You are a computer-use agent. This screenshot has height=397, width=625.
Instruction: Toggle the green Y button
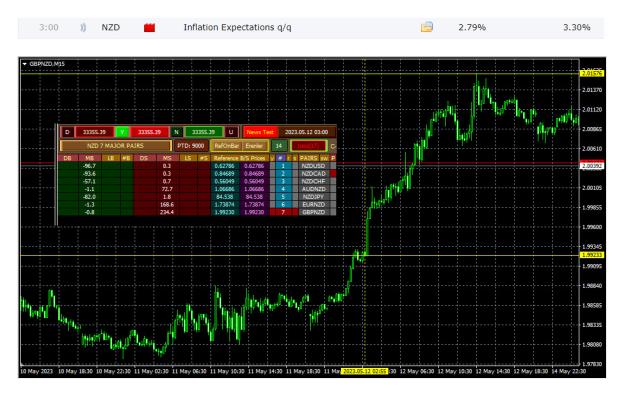tap(122, 132)
